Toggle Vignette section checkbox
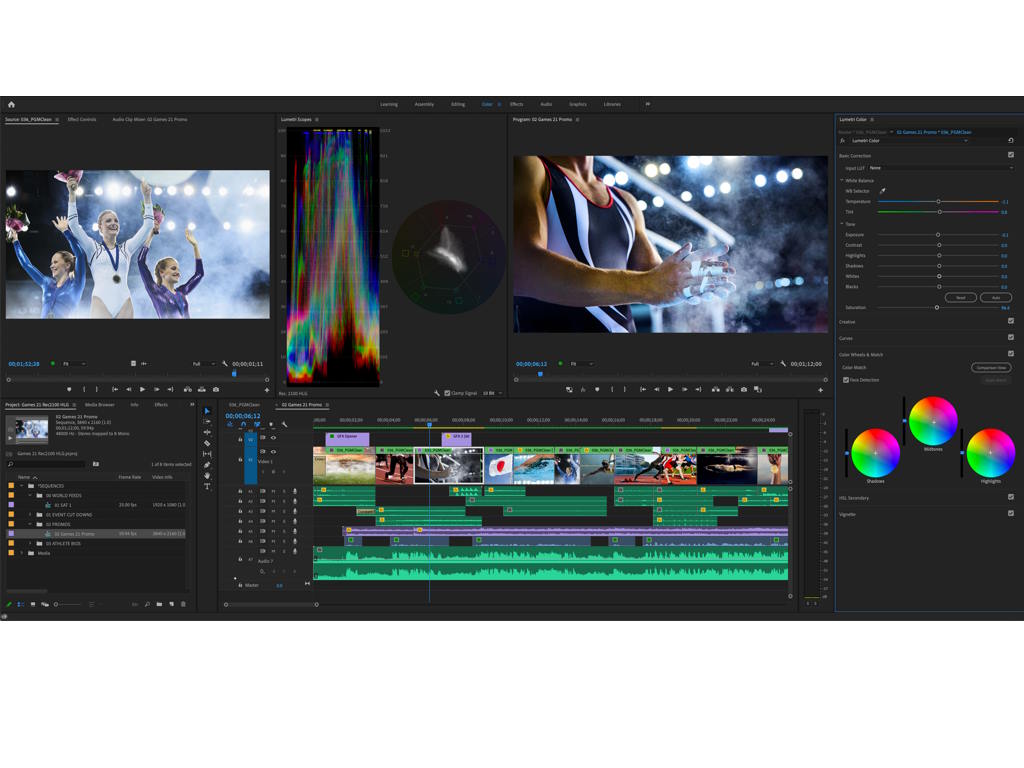The image size is (1024, 768). (x=1011, y=513)
